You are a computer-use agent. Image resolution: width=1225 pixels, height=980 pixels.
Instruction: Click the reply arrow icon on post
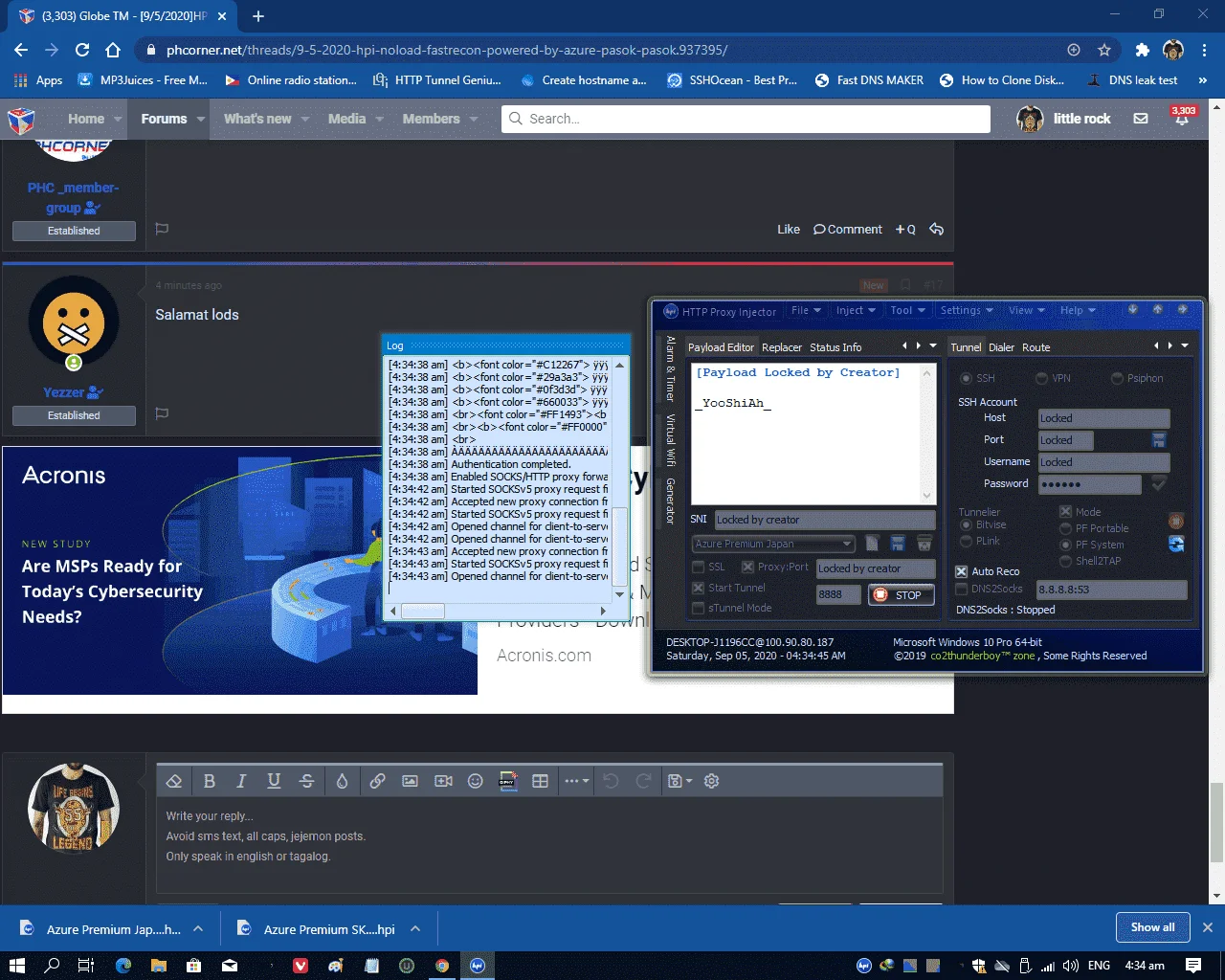pos(936,229)
